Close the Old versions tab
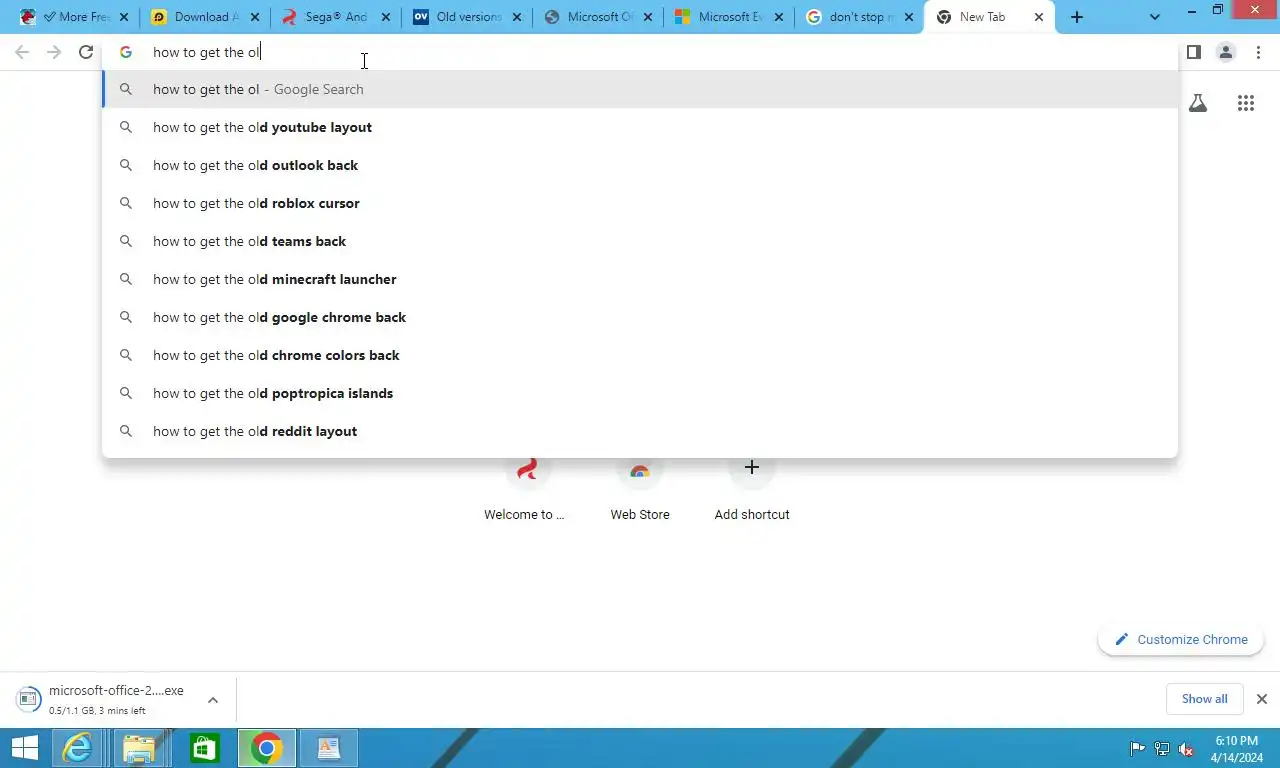This screenshot has height=768, width=1280. 517,17
